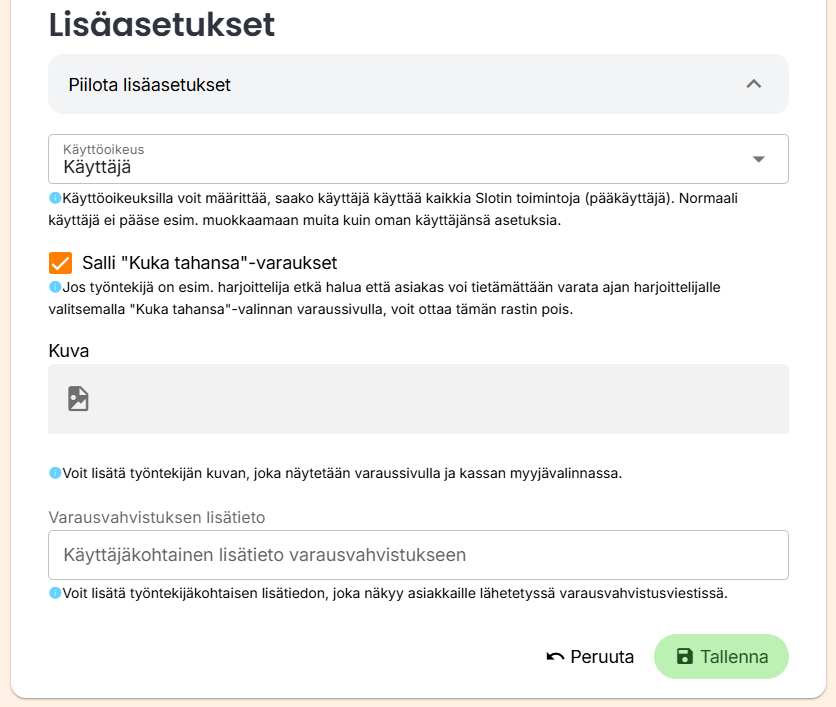836x707 pixels.
Task: Click the upward chevron in Piilota lisäasetukset
Action: coord(754,84)
